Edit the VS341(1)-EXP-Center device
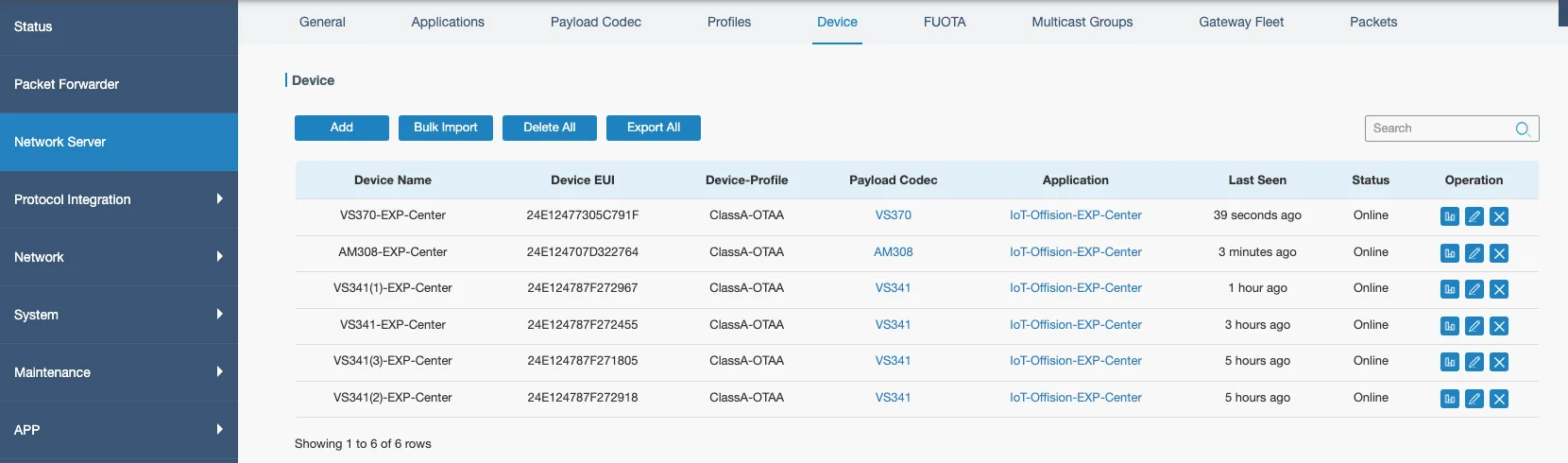Viewport: 1568px width, 463px height. pos(1474,289)
